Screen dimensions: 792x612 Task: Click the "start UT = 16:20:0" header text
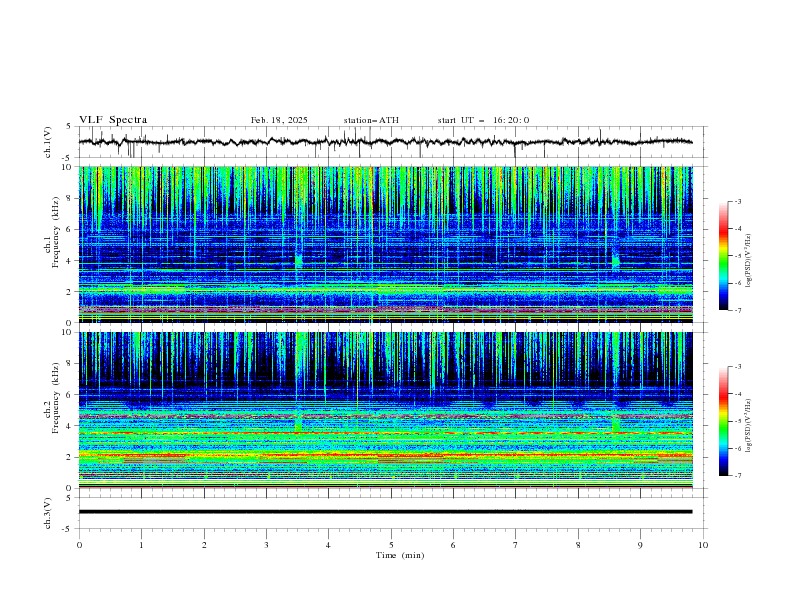point(483,120)
